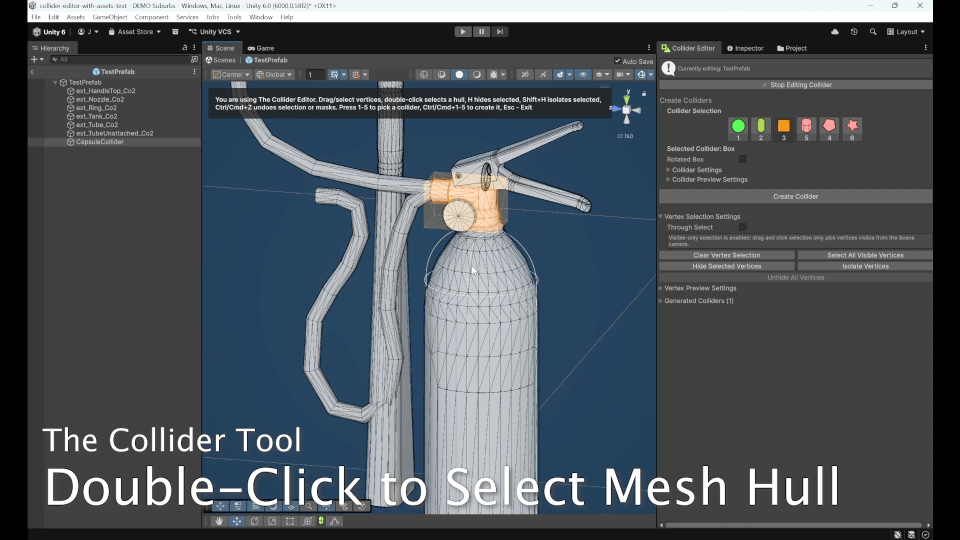Open the Layout dropdown
The height and width of the screenshot is (540, 960).
pos(906,32)
